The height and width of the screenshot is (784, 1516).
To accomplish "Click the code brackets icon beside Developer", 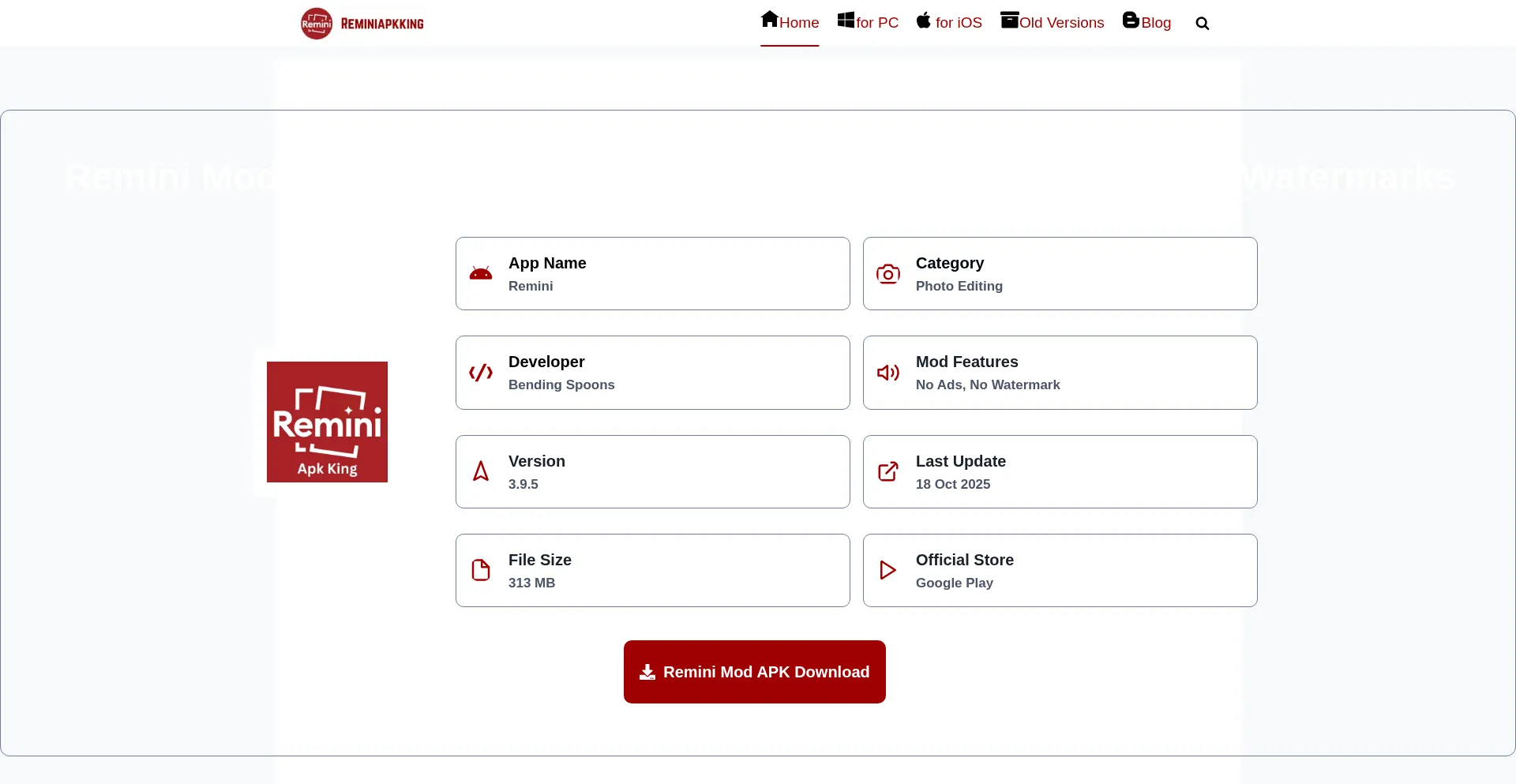I will (x=481, y=373).
